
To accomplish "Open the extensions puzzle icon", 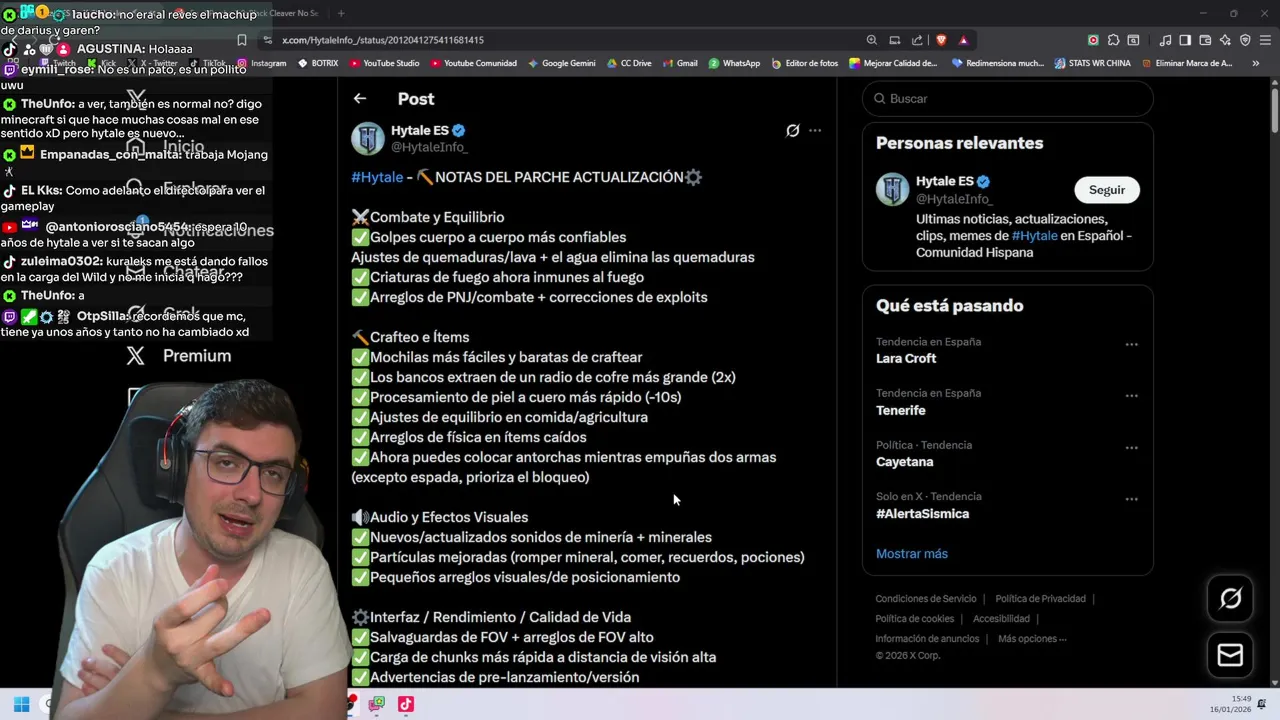I will [x=1113, y=40].
